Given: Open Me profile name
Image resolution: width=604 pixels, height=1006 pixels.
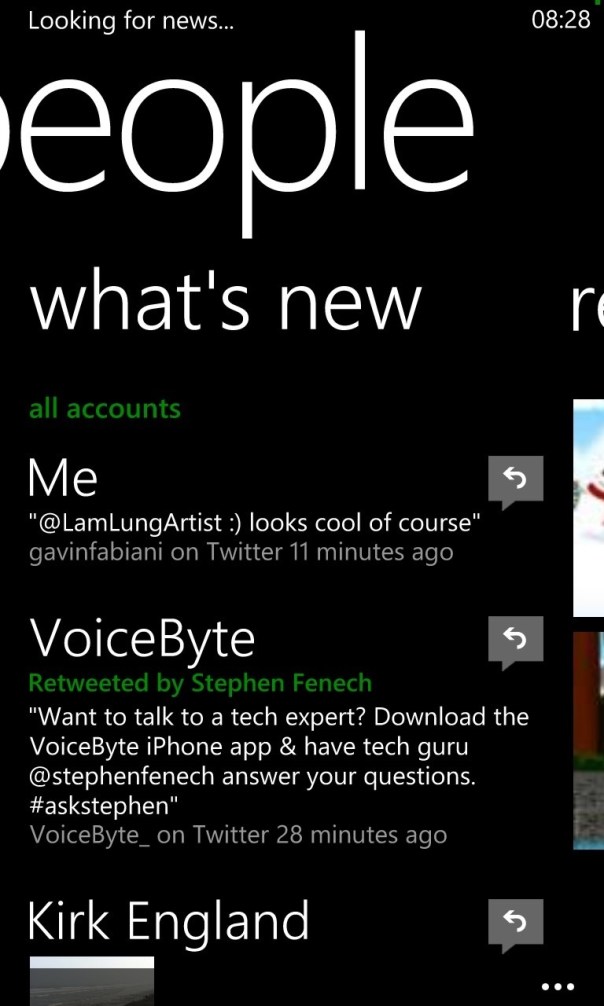Looking at the screenshot, I should point(63,477).
